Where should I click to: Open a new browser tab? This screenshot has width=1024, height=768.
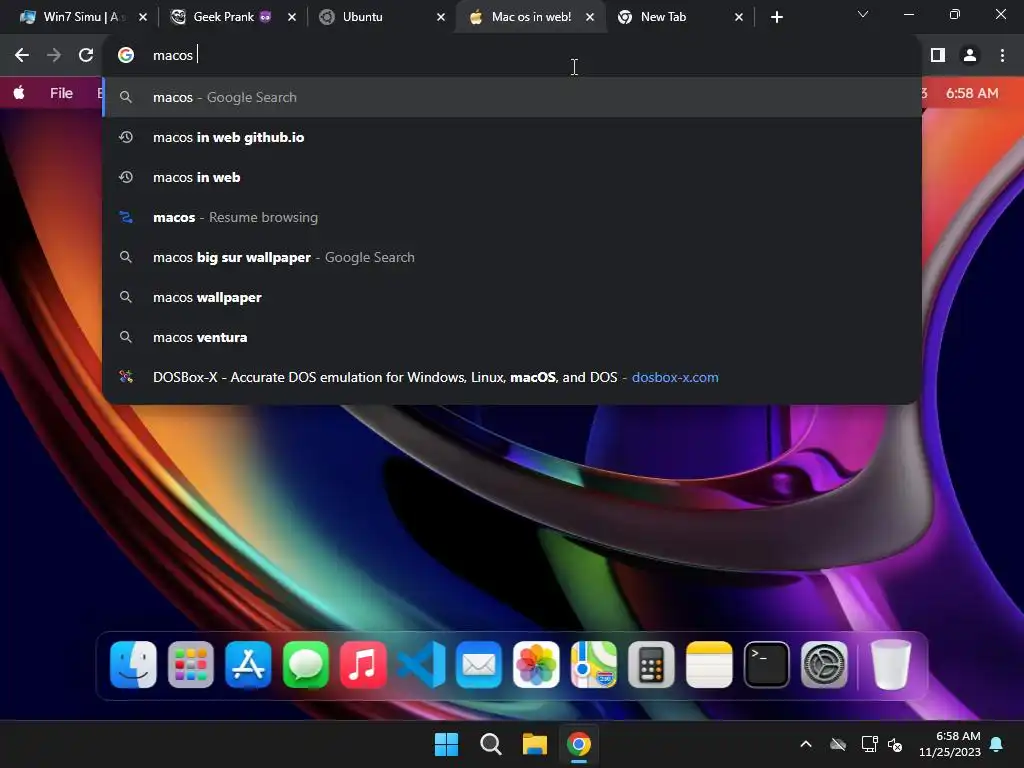click(776, 18)
